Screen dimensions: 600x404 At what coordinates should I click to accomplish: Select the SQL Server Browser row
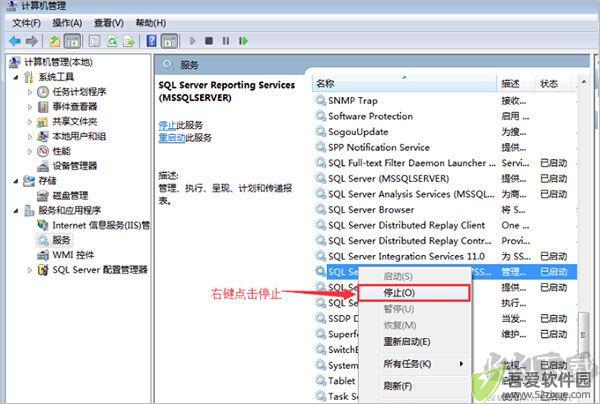click(445, 210)
